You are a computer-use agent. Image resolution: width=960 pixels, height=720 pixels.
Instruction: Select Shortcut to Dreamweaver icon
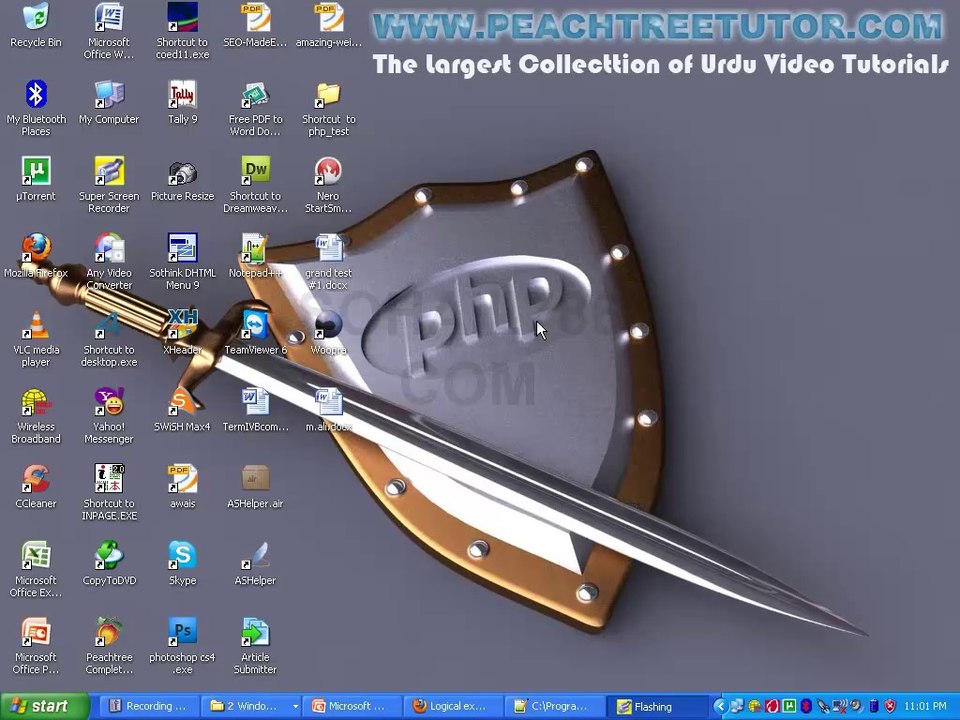pyautogui.click(x=255, y=184)
